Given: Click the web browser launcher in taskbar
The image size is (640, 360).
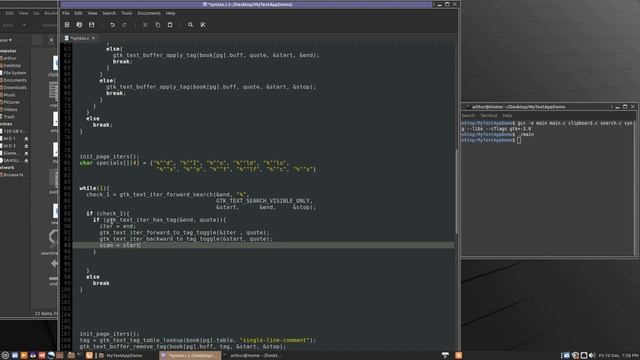Looking at the screenshot, I should [x=51, y=356].
